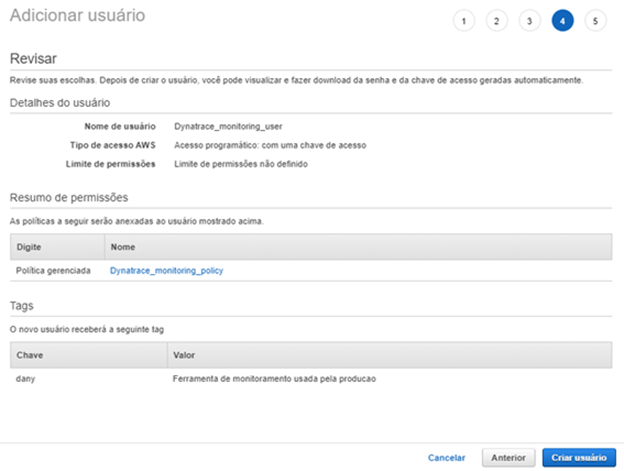
Task: Cancel user creation via Cancelar link
Action: (447, 457)
